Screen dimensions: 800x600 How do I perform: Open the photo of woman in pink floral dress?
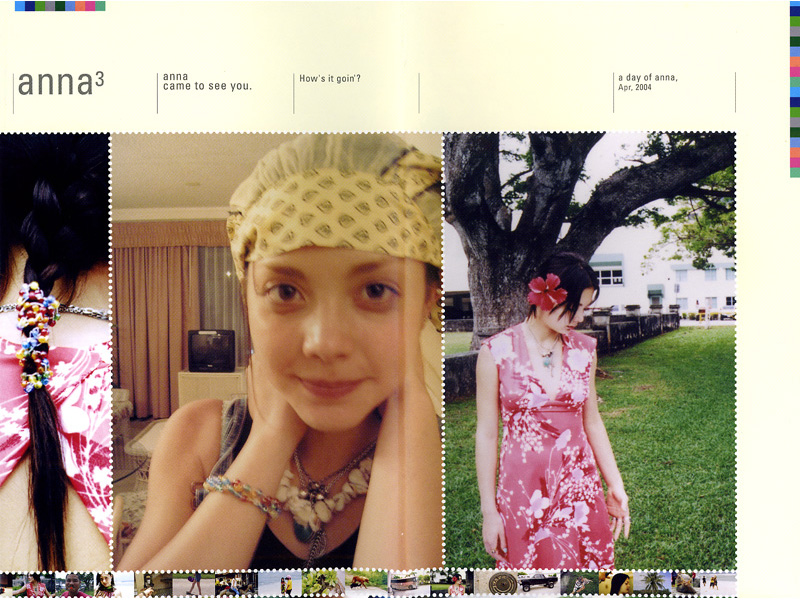coord(590,350)
